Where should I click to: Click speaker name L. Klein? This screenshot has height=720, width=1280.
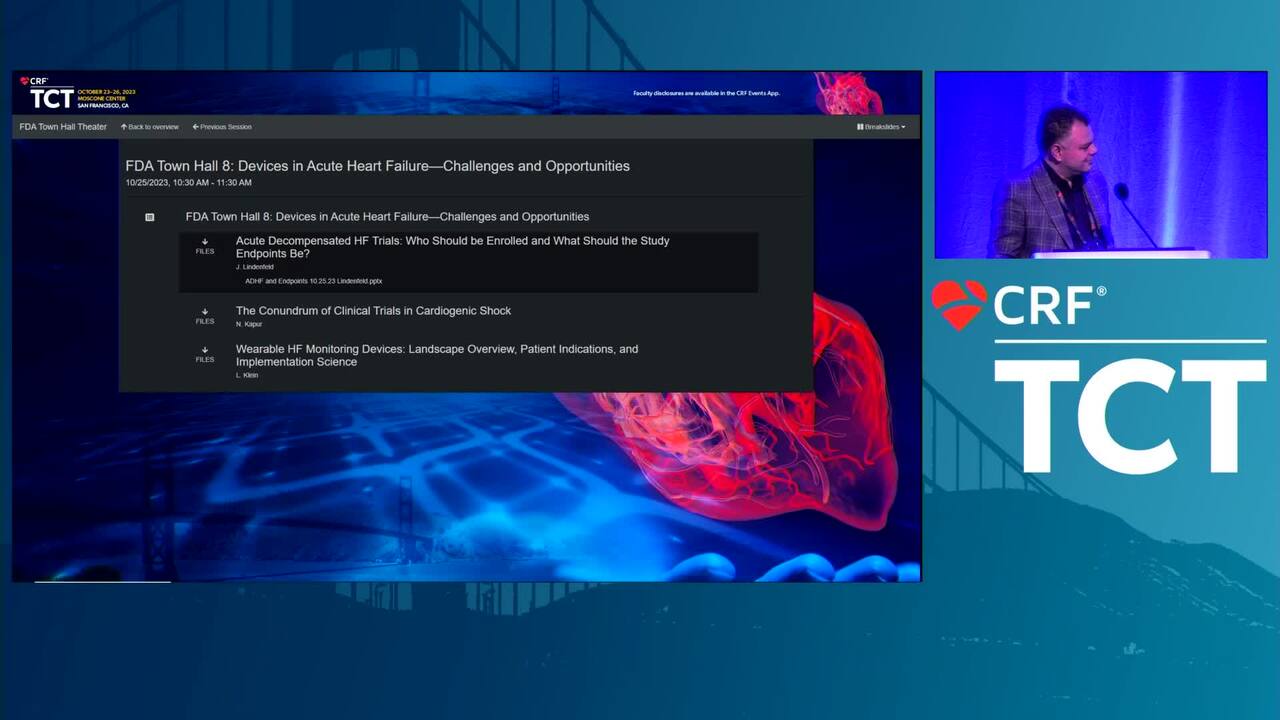pyautogui.click(x=247, y=375)
